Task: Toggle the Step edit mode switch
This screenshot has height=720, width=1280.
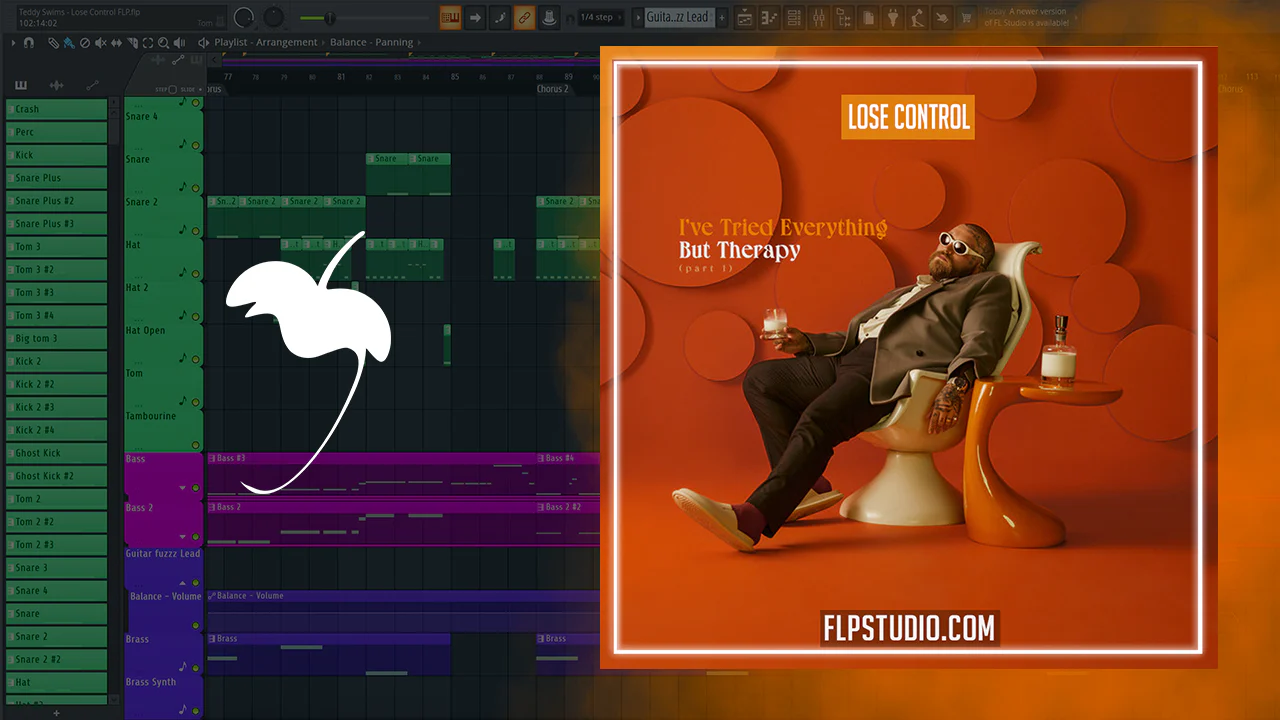Action: coord(172,89)
